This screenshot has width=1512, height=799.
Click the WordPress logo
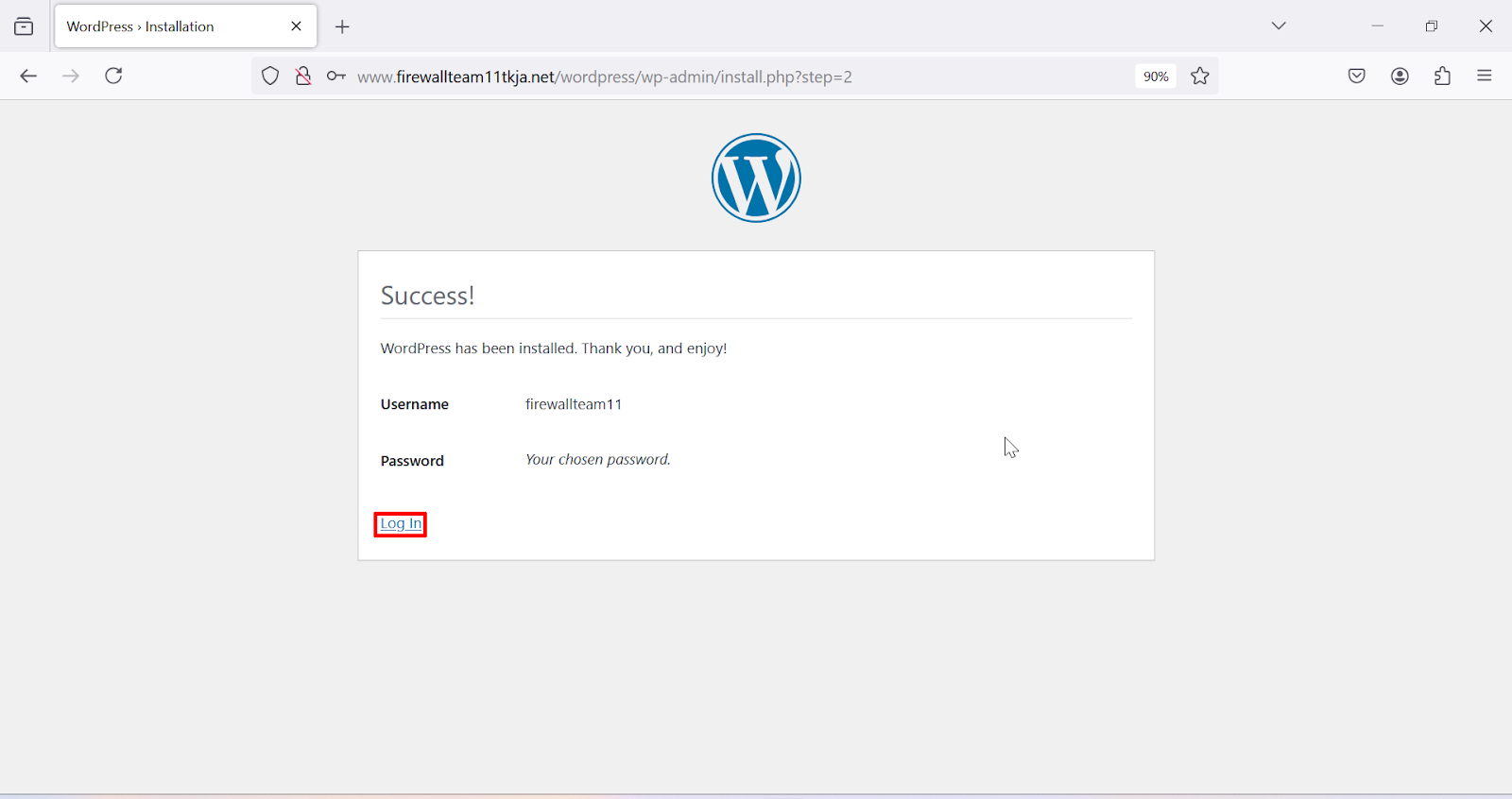tap(756, 178)
